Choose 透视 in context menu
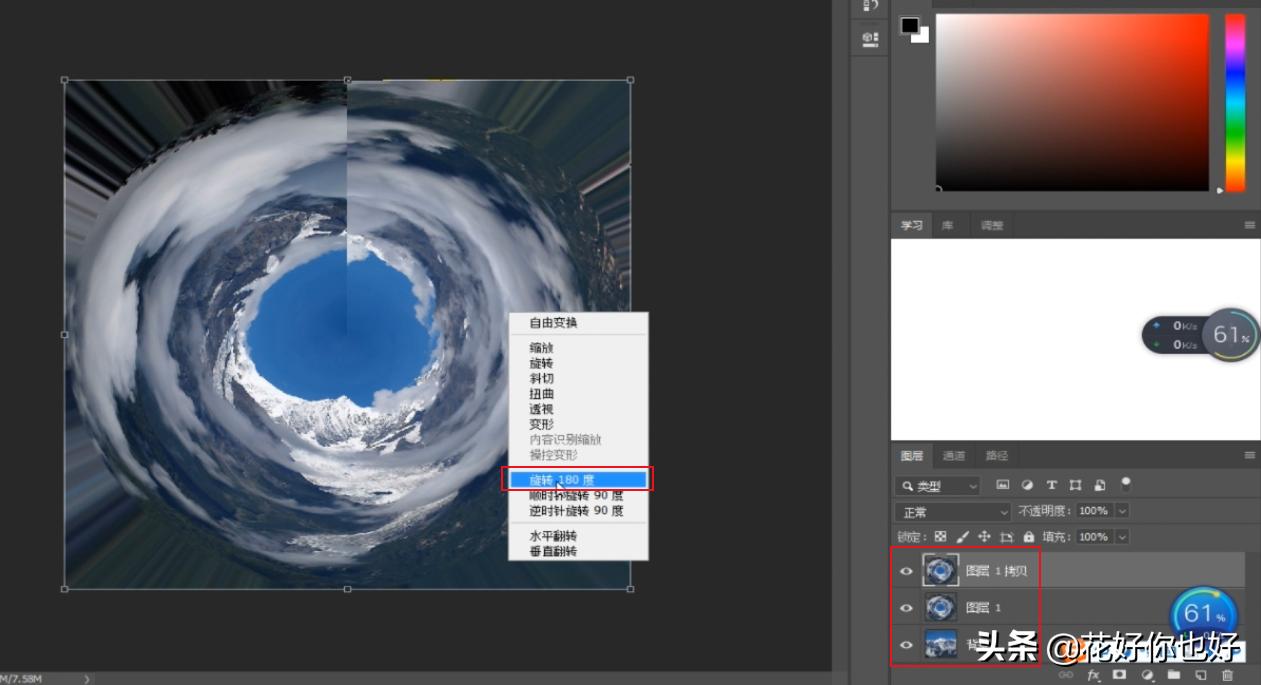The height and width of the screenshot is (685, 1261). [578, 409]
